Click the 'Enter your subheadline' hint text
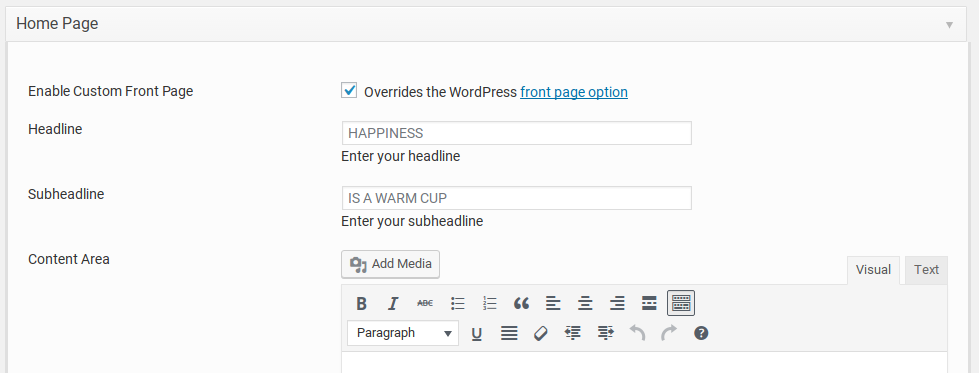 pyautogui.click(x=412, y=221)
